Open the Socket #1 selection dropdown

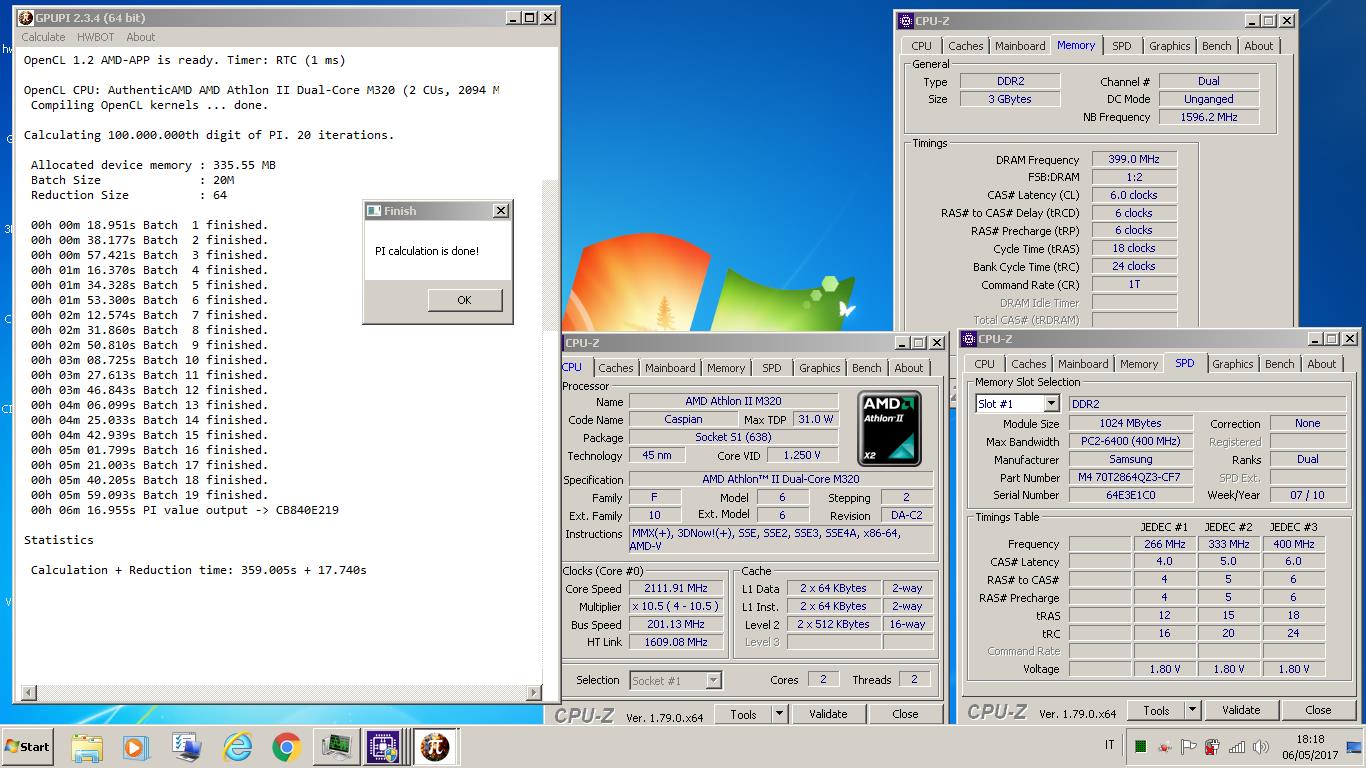coord(713,681)
